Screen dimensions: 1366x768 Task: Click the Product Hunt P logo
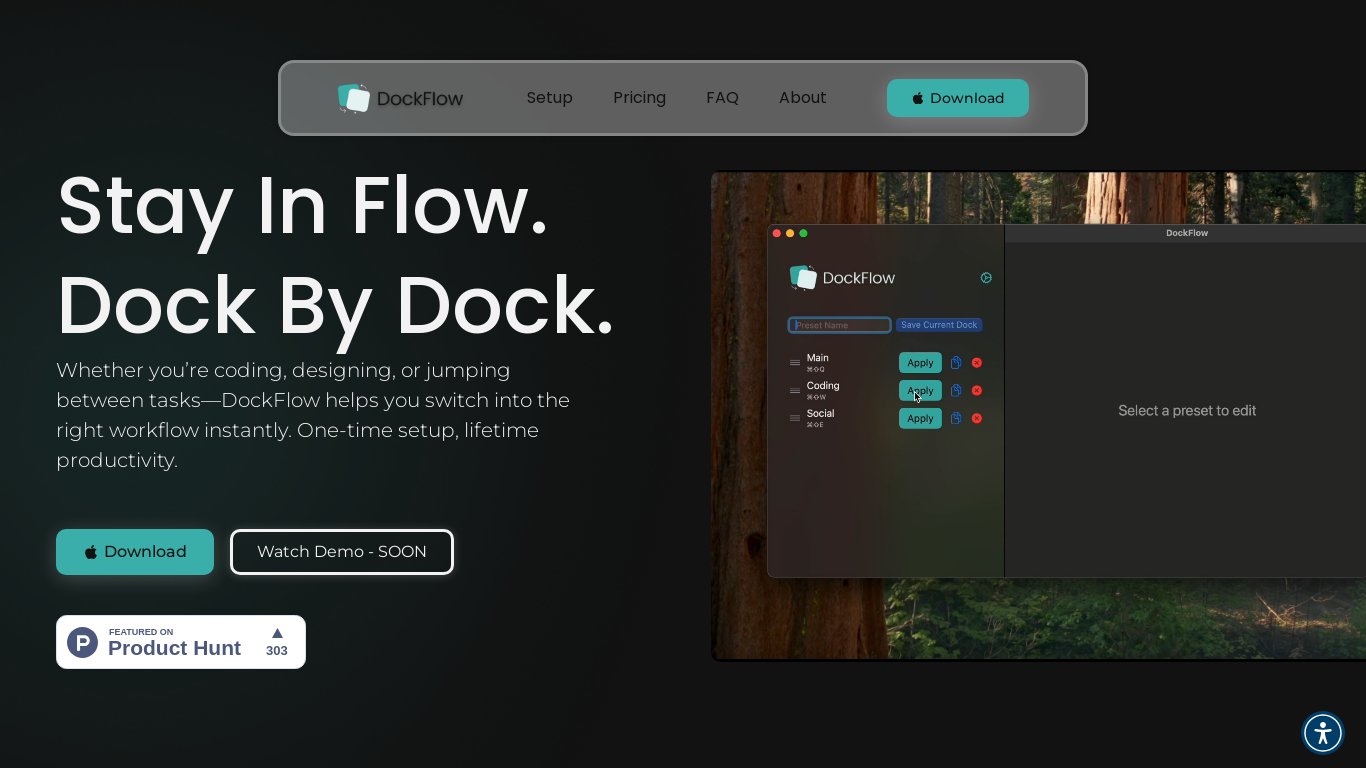82,642
